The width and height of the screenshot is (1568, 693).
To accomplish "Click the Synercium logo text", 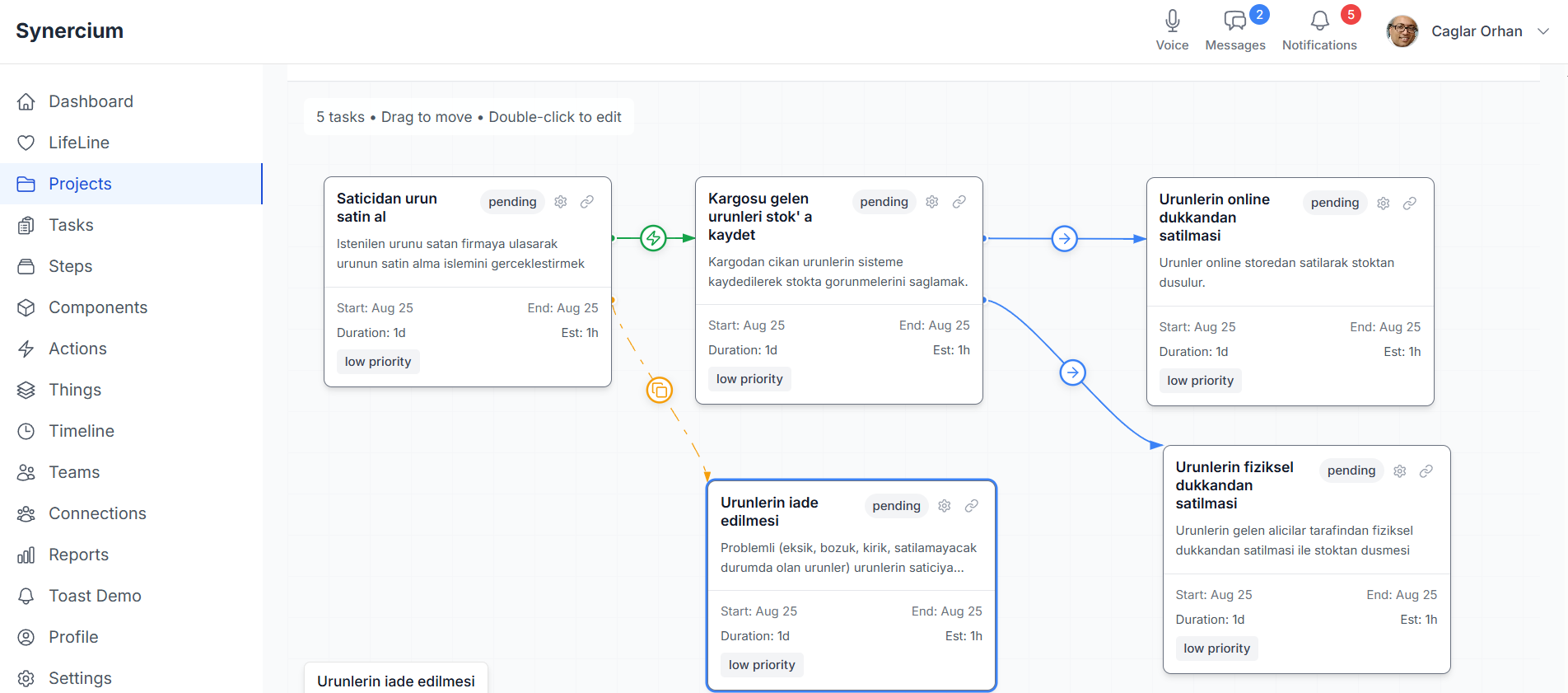I will tap(70, 30).
